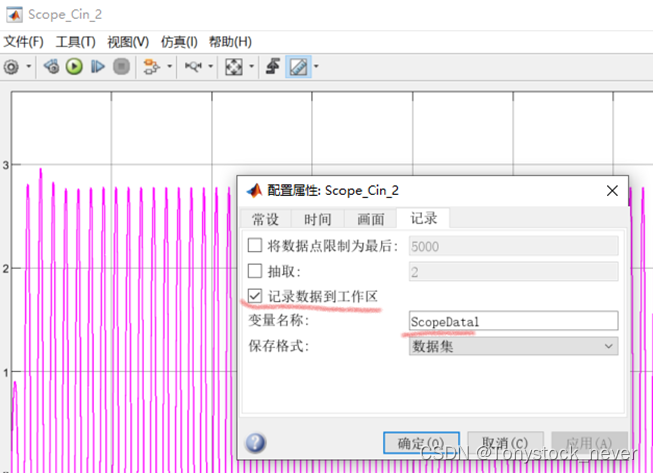Switch to the 常设 tab

265,219
